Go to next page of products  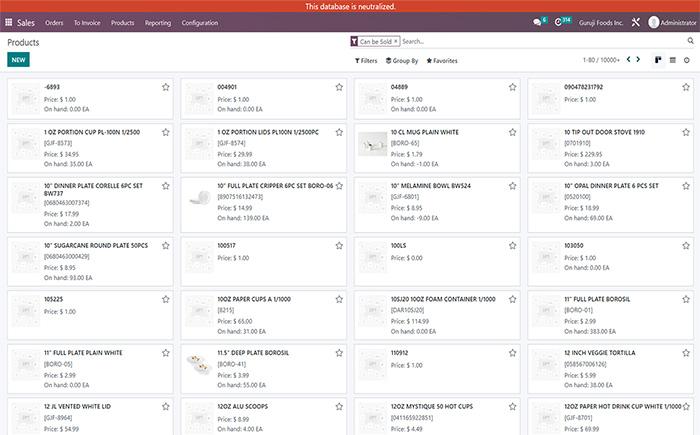point(638,59)
